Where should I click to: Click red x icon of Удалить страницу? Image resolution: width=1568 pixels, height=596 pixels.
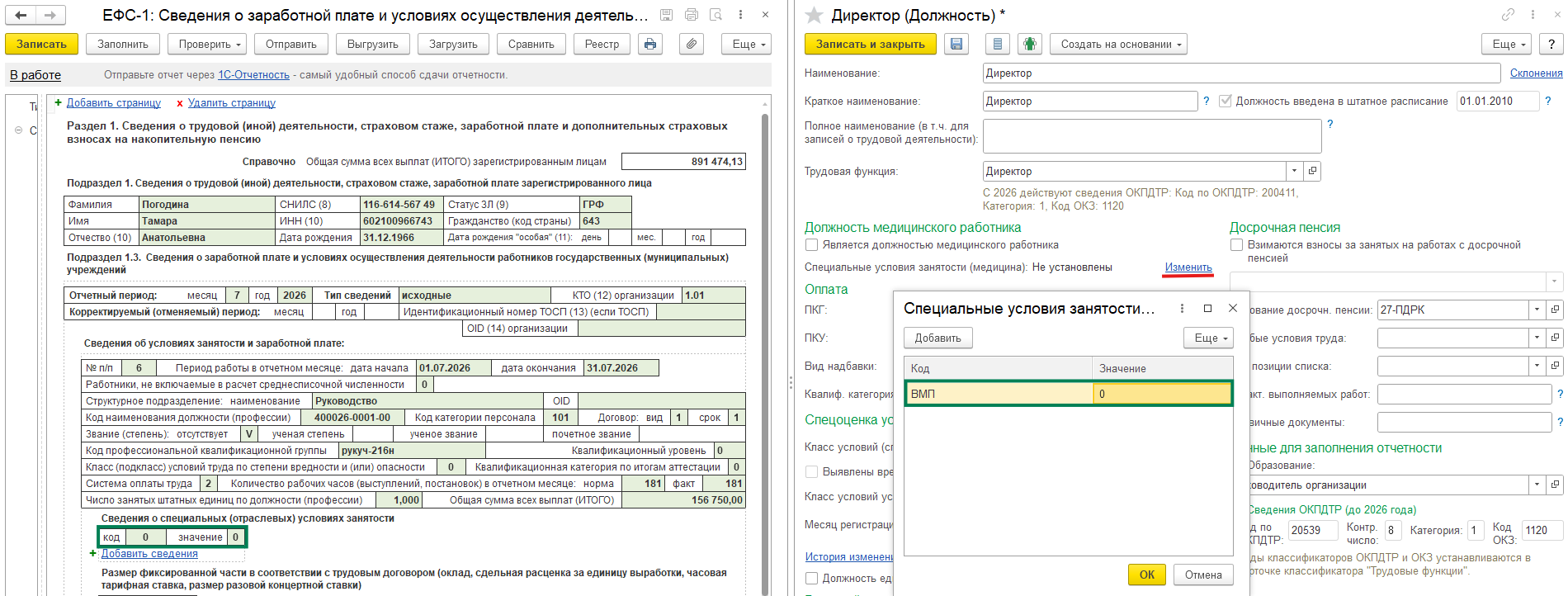pyautogui.click(x=179, y=103)
